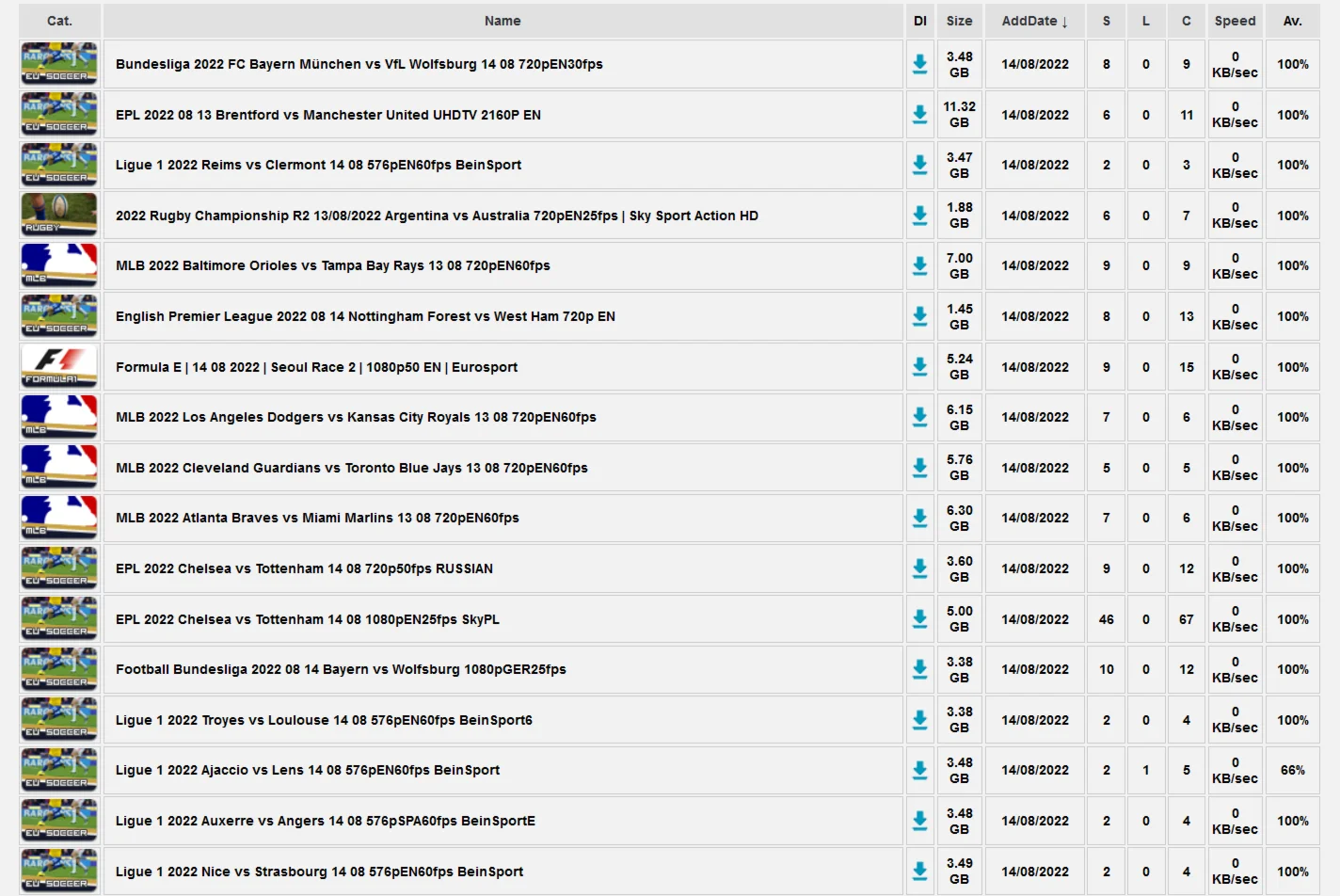Sort by leechers L column header
Image resolution: width=1340 pixels, height=896 pixels.
tap(1146, 21)
